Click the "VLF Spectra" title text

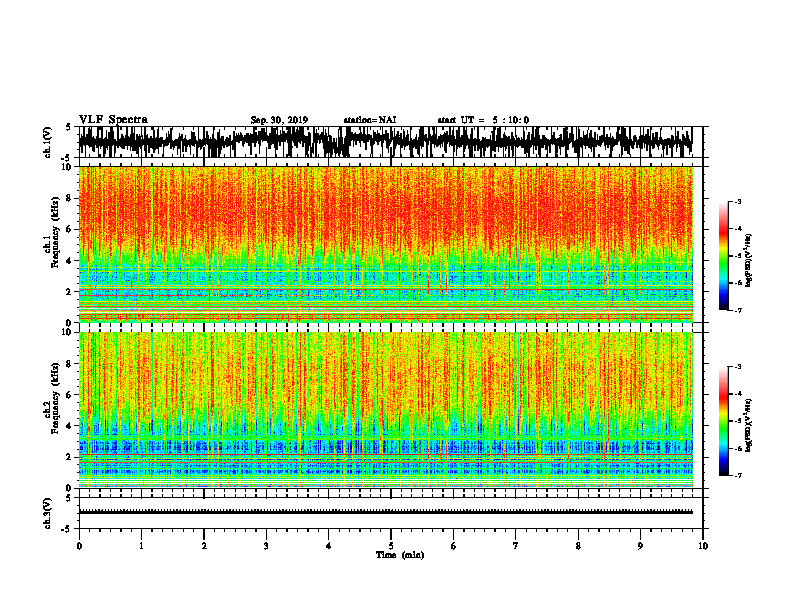coord(113,120)
